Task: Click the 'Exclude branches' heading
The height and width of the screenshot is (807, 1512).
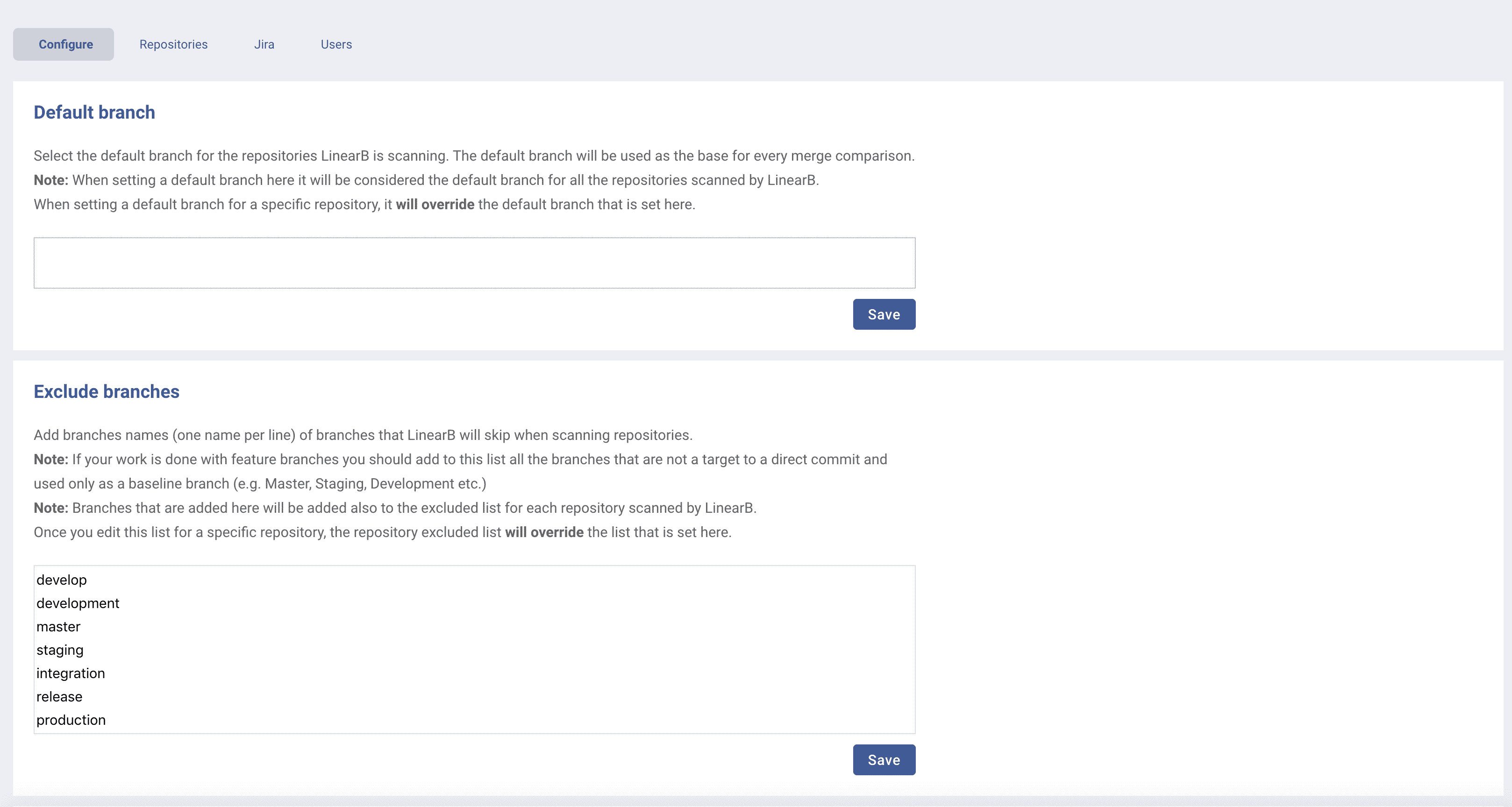Action: 106,391
